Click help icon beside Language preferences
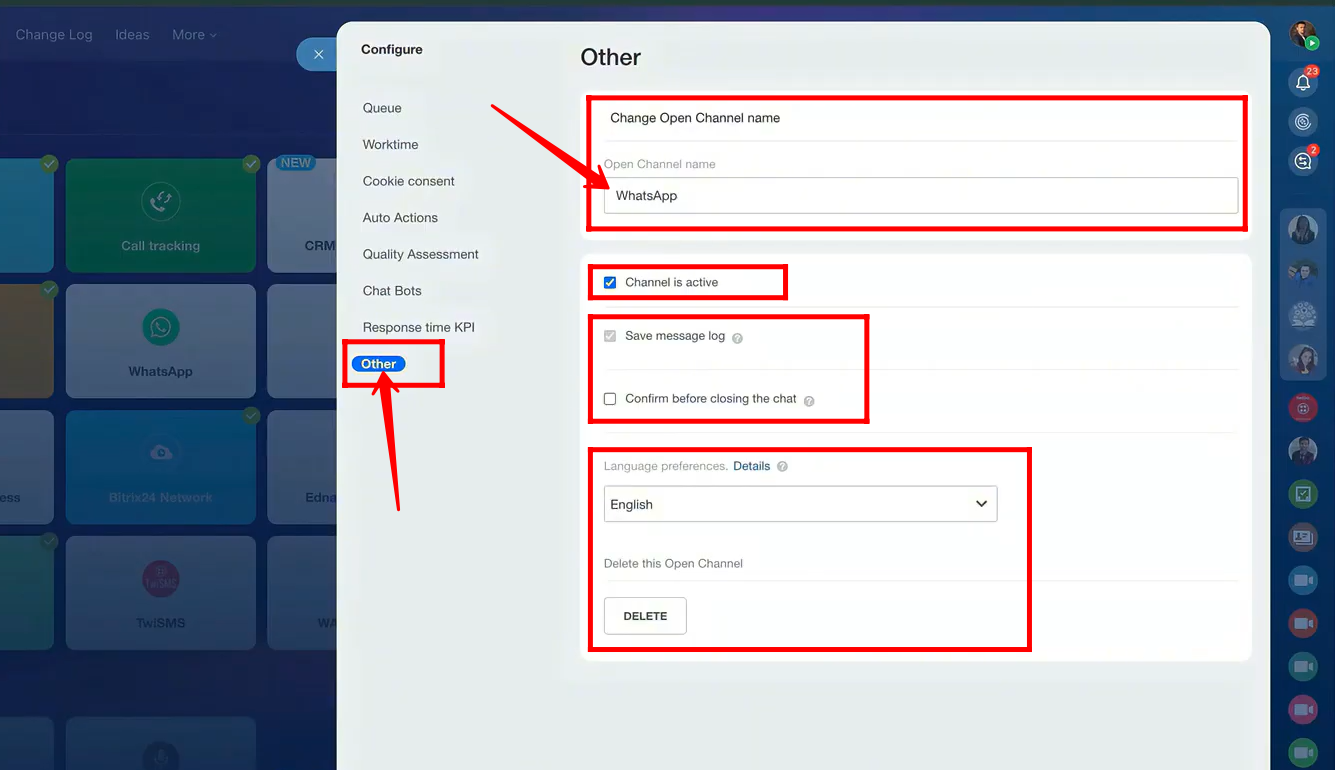The width and height of the screenshot is (1335, 770). click(782, 467)
